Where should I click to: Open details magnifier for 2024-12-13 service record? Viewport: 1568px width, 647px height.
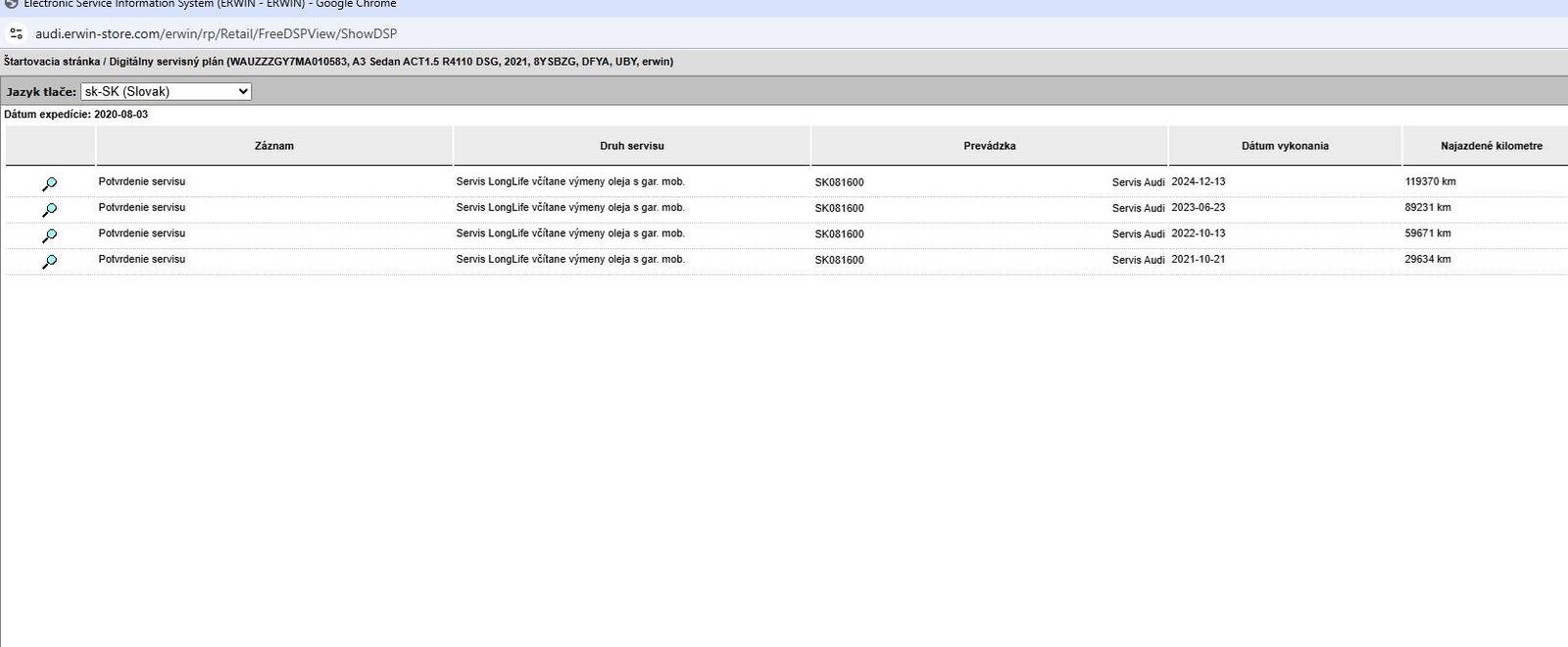[x=49, y=183]
